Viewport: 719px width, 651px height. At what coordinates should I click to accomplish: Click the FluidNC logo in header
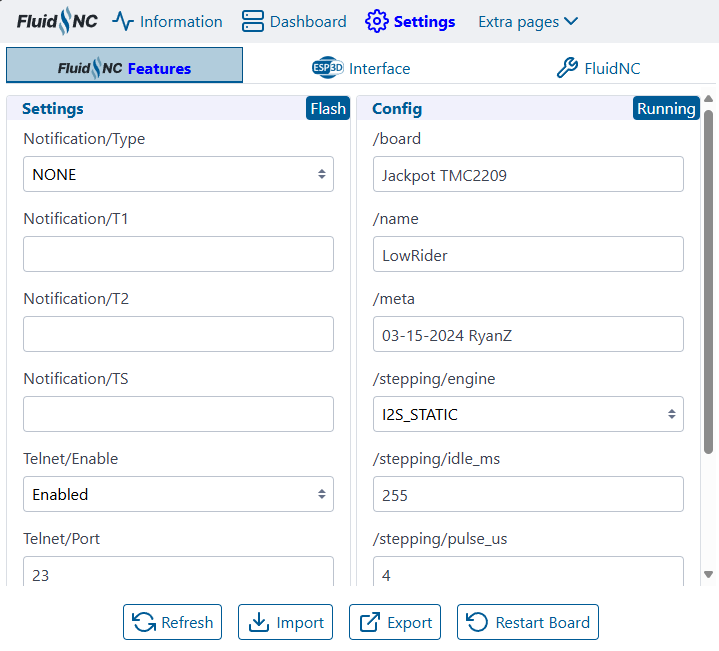(x=57, y=21)
